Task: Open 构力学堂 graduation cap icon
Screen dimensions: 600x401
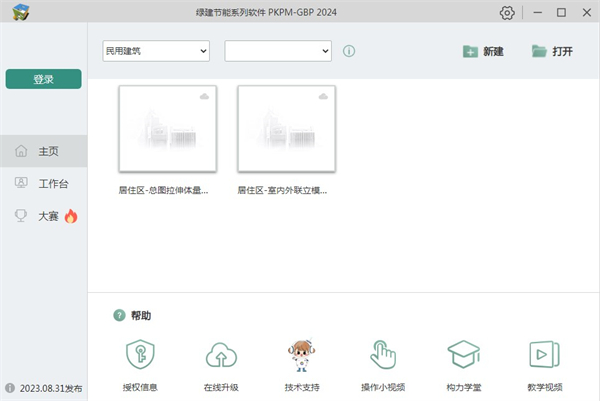Action: (464, 354)
